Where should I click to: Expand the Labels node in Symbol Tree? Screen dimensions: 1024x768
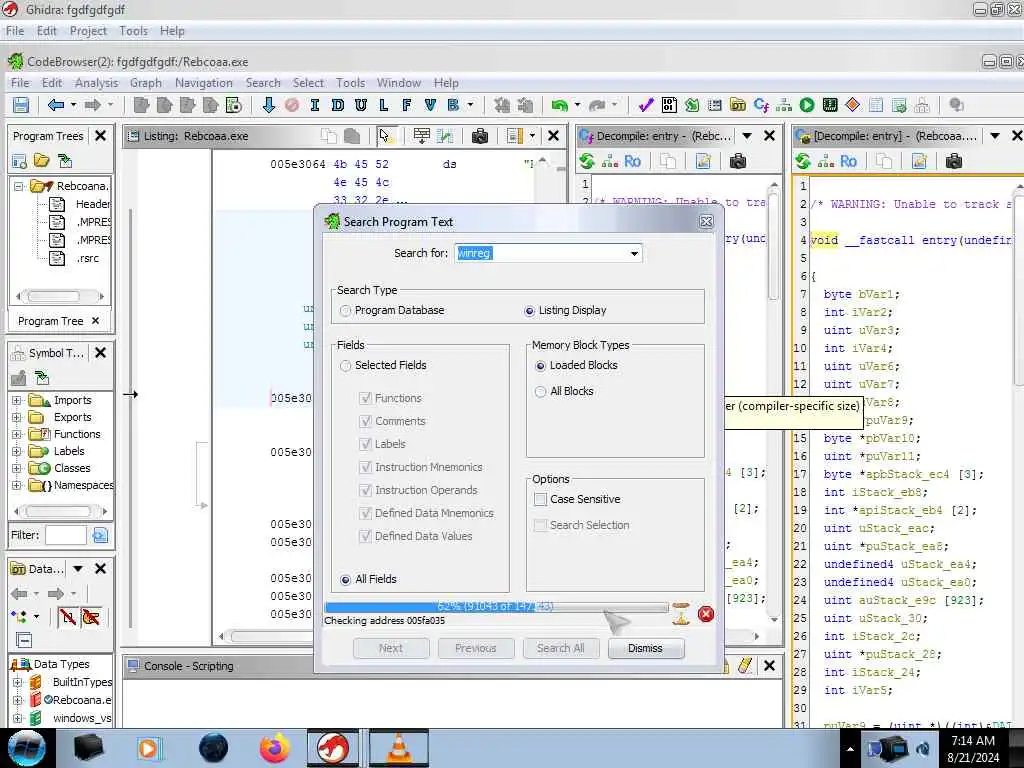(x=17, y=451)
